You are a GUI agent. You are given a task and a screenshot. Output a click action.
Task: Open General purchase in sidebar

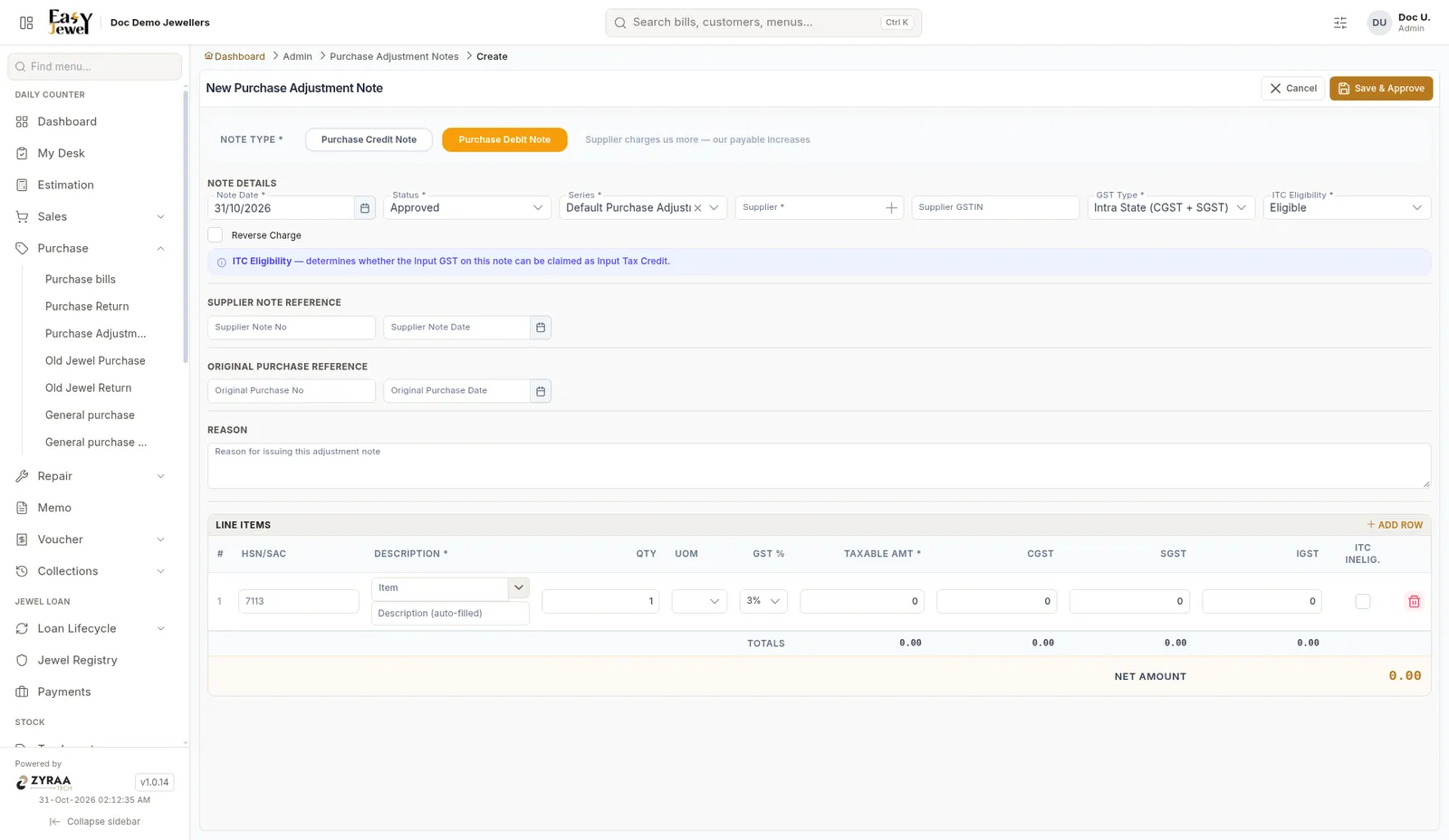(x=90, y=415)
